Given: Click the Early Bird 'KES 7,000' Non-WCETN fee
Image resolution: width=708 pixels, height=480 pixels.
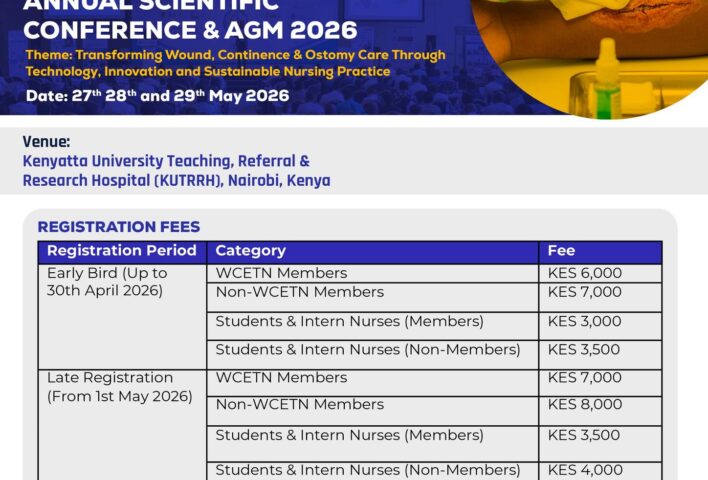Looking at the screenshot, I should (601, 297).
